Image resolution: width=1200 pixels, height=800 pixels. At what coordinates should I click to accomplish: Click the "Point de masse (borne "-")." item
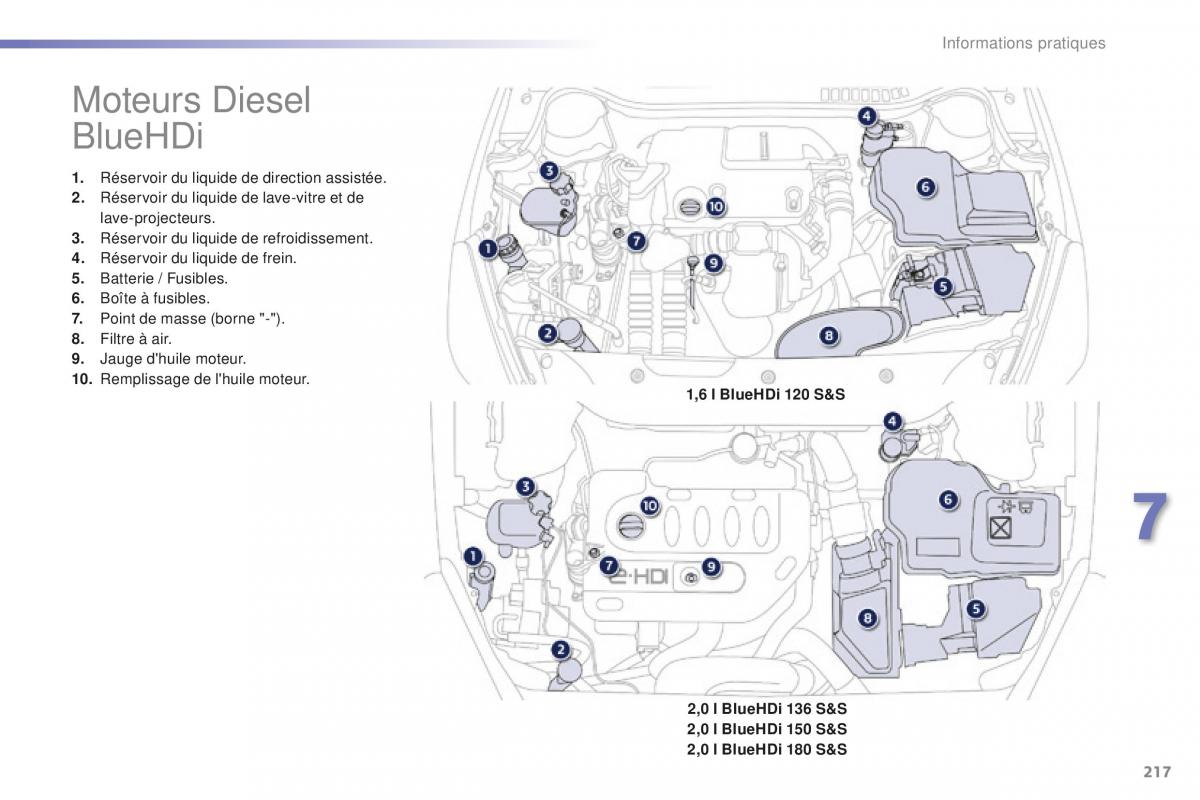(178, 318)
